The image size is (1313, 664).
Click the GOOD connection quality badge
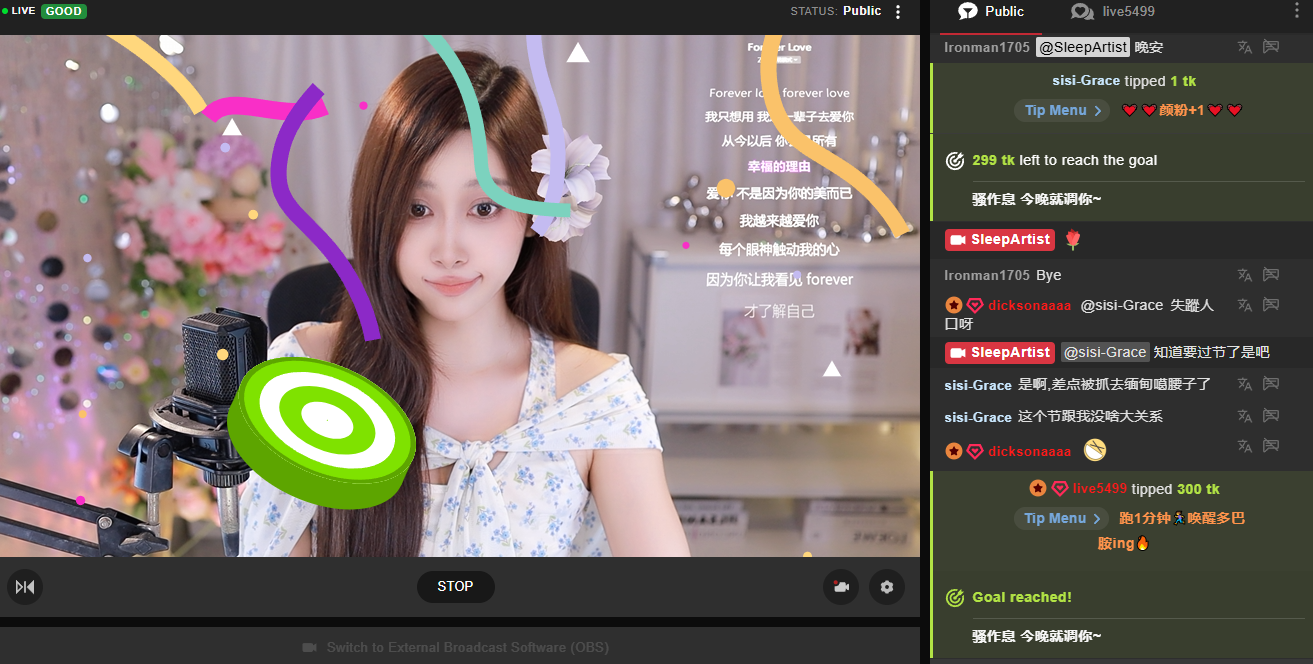point(64,11)
